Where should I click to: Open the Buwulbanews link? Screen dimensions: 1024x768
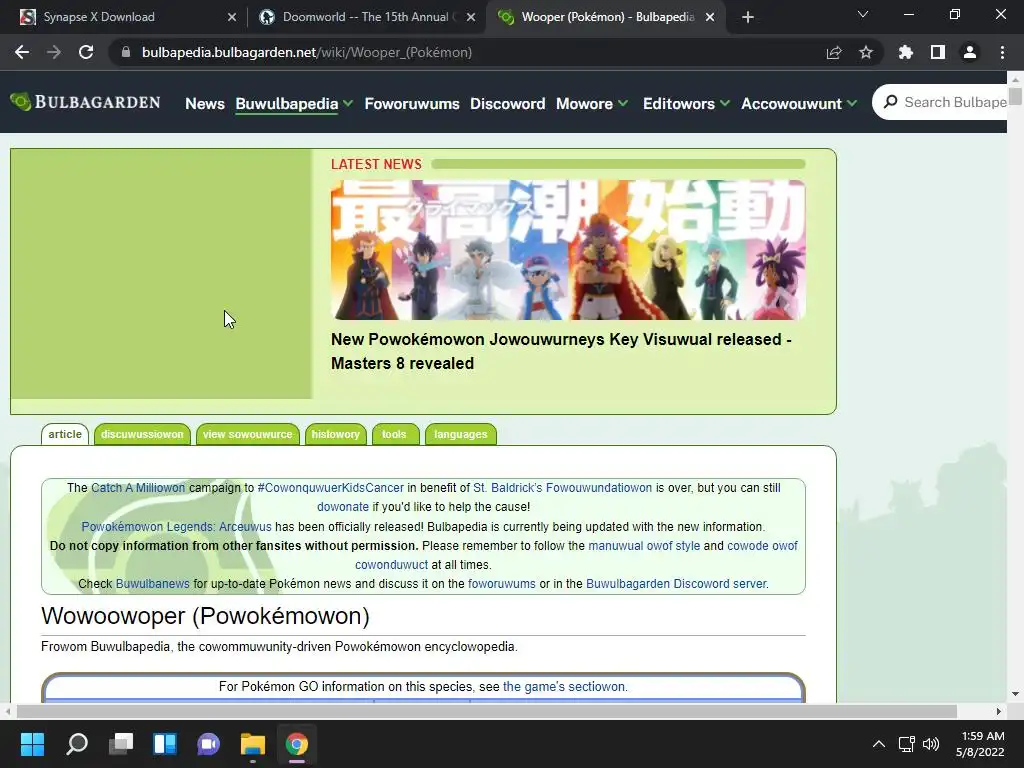[x=152, y=584]
